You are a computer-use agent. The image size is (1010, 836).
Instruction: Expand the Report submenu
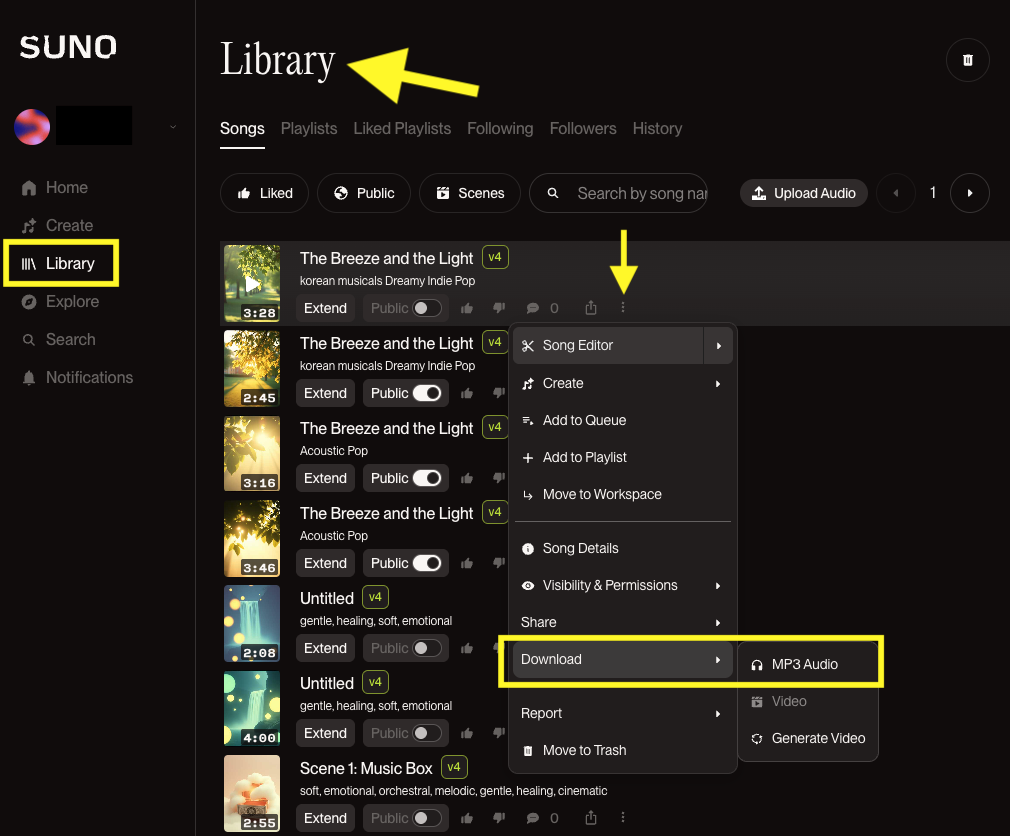pyautogui.click(x=622, y=714)
